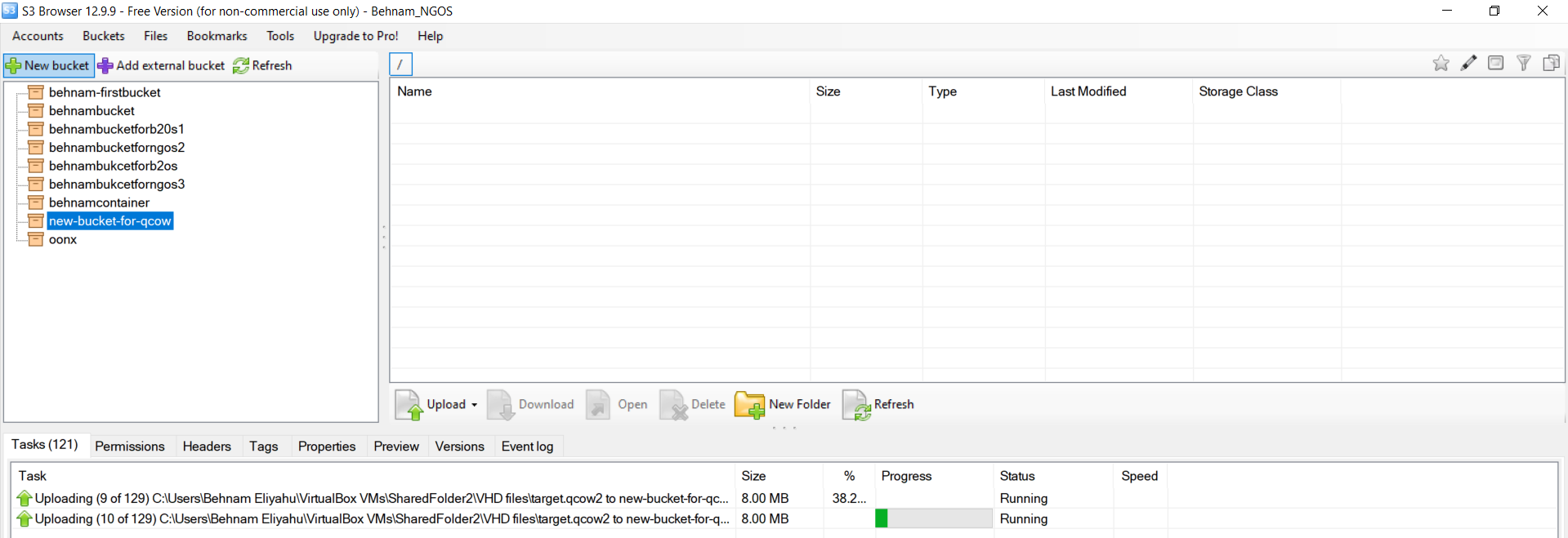Sort files by Type column
Viewport: 1568px width, 538px height.
click(x=984, y=91)
